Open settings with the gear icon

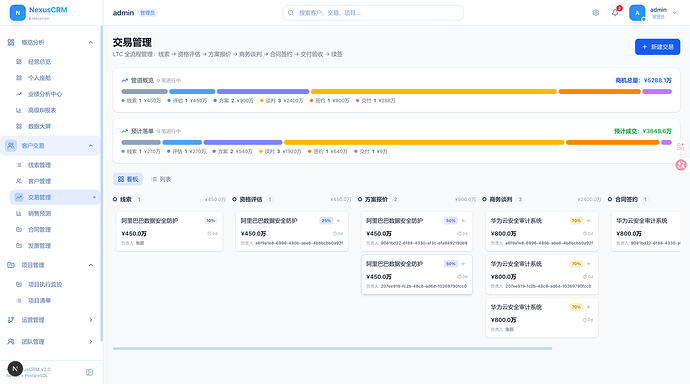[595, 13]
